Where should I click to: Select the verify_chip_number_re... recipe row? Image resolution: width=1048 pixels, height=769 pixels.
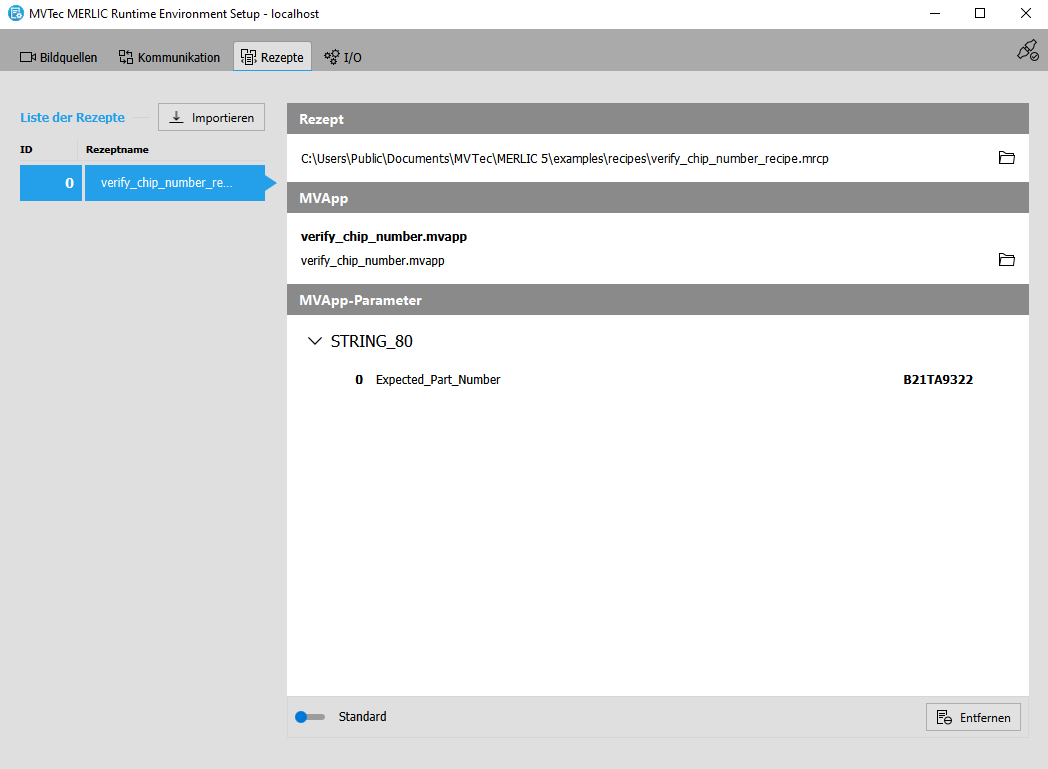[174, 183]
